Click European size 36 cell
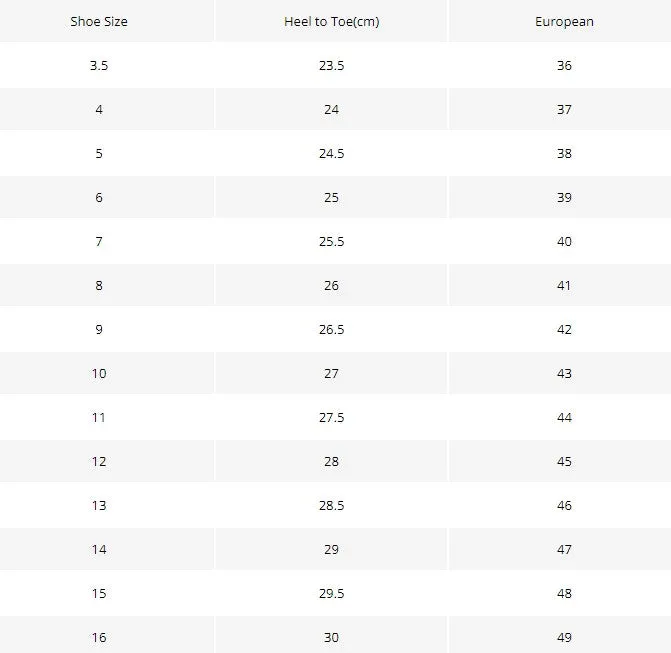This screenshot has height=653, width=671. 564,65
